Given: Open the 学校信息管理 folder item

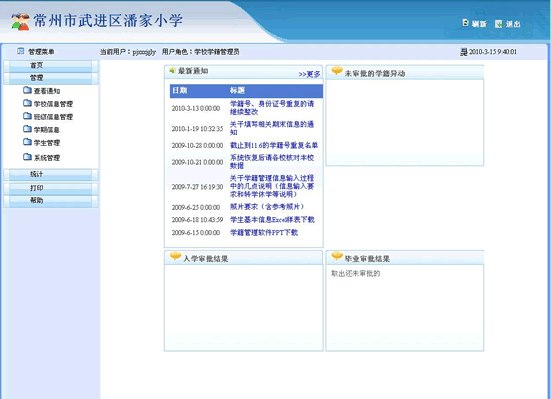Looking at the screenshot, I should [48, 104].
